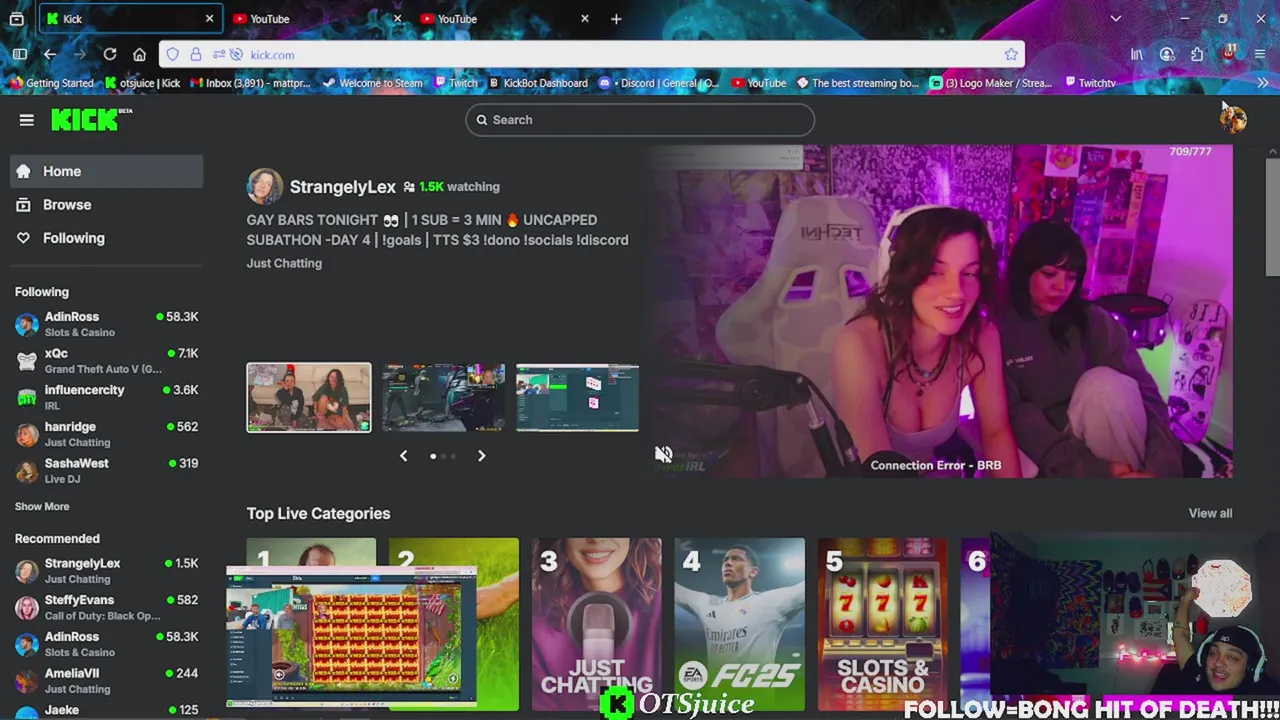List all tabs dropdown arrow
Image resolution: width=1280 pixels, height=720 pixels.
point(1116,19)
